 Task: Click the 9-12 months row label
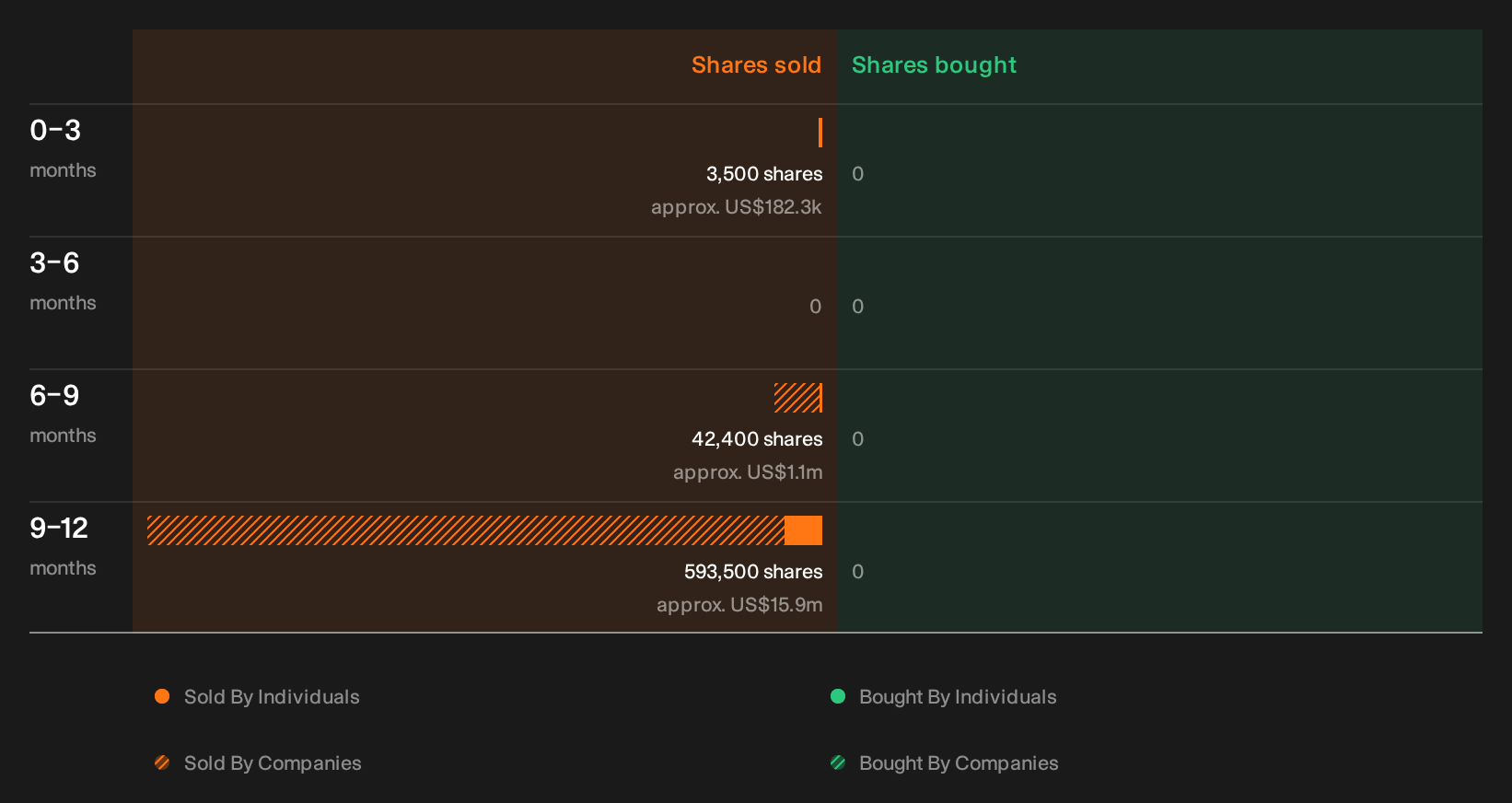pyautogui.click(x=63, y=547)
